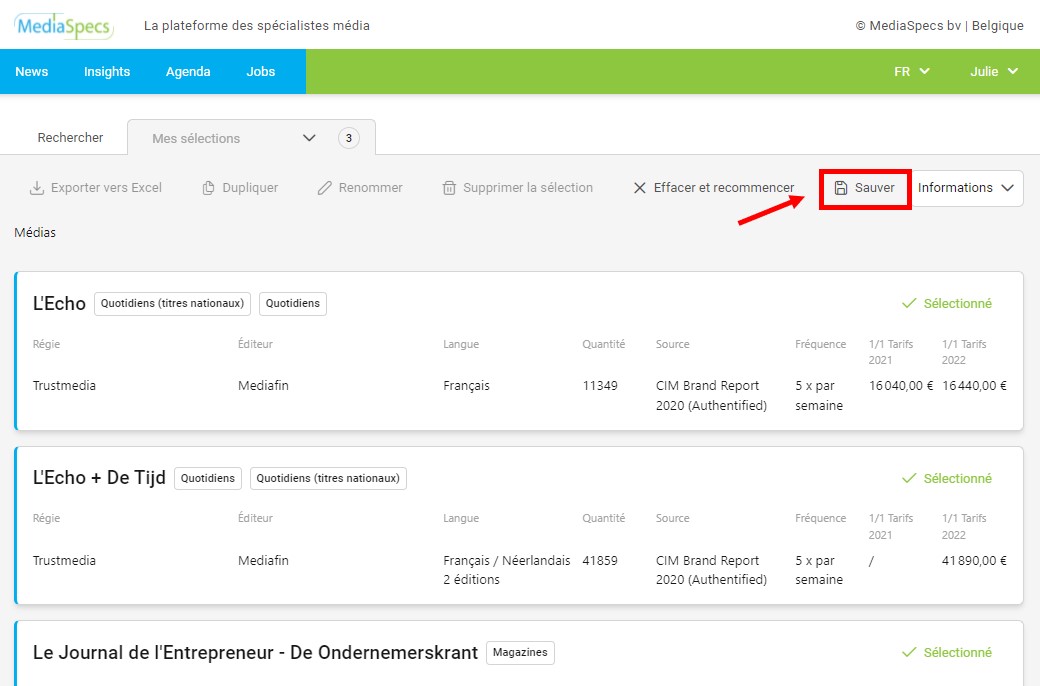1040x686 pixels.
Task: Switch to the Rechercher tab
Action: 70,138
